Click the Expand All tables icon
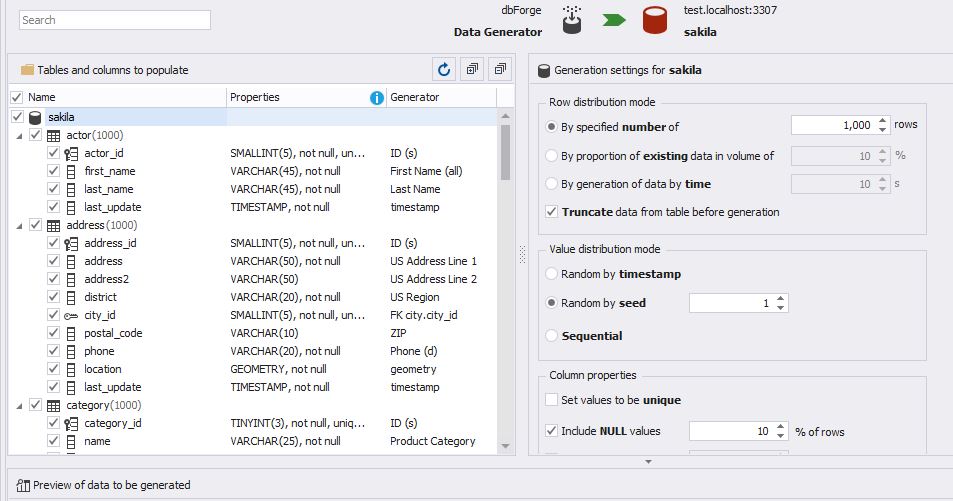 pyautogui.click(x=472, y=69)
